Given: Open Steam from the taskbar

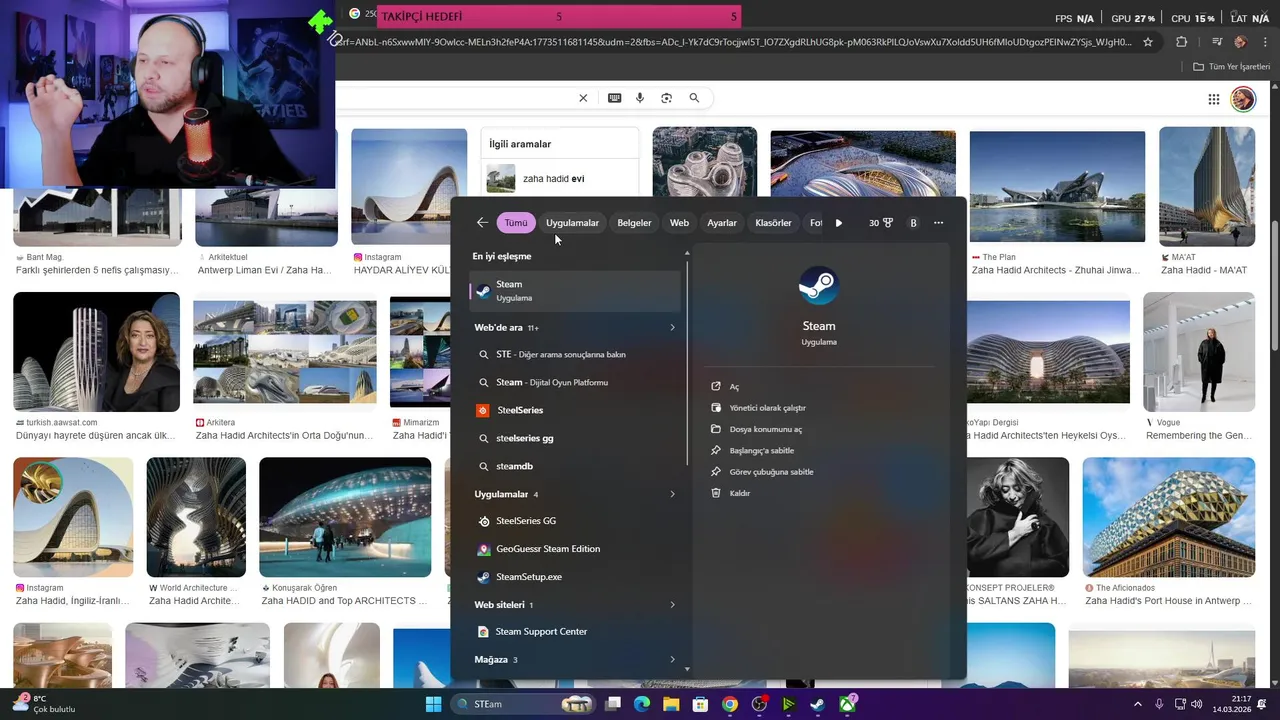Looking at the screenshot, I should tap(817, 704).
